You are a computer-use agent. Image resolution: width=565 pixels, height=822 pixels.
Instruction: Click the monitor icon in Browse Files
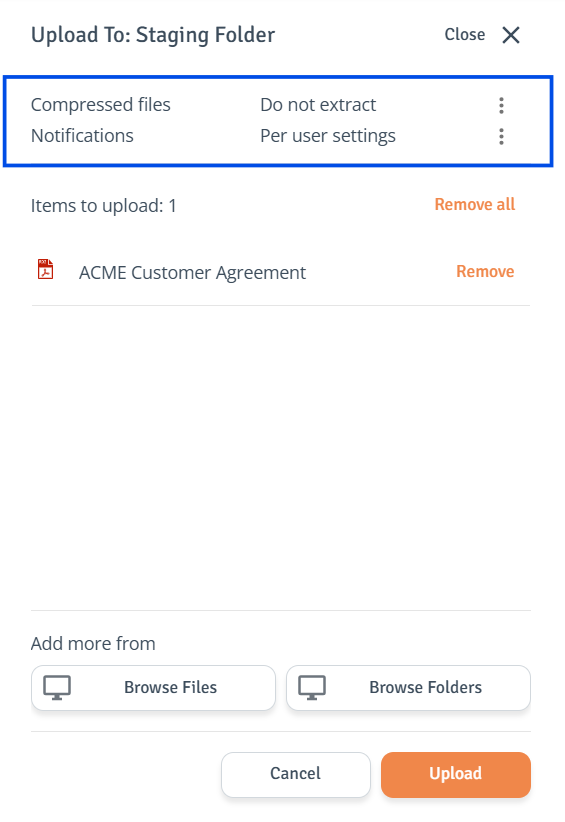click(x=57, y=688)
